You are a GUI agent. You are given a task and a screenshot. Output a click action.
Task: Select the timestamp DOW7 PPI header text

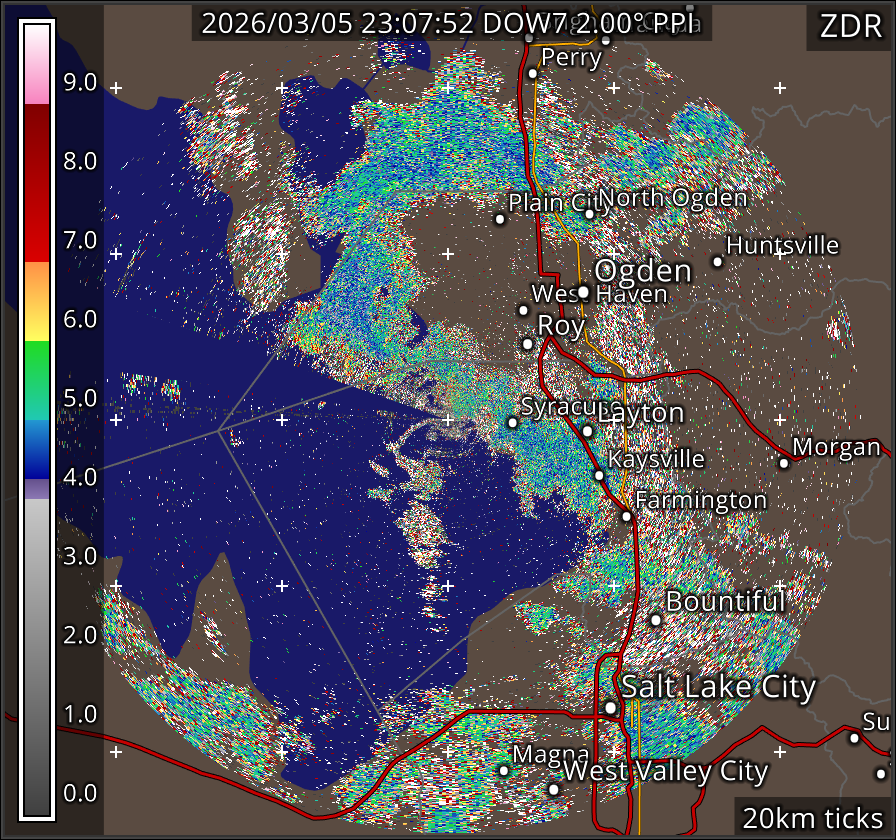451,24
